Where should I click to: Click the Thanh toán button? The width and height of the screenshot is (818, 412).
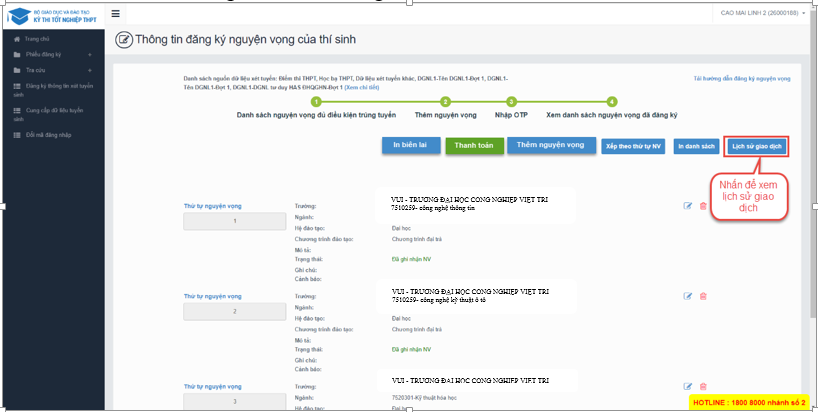click(473, 145)
